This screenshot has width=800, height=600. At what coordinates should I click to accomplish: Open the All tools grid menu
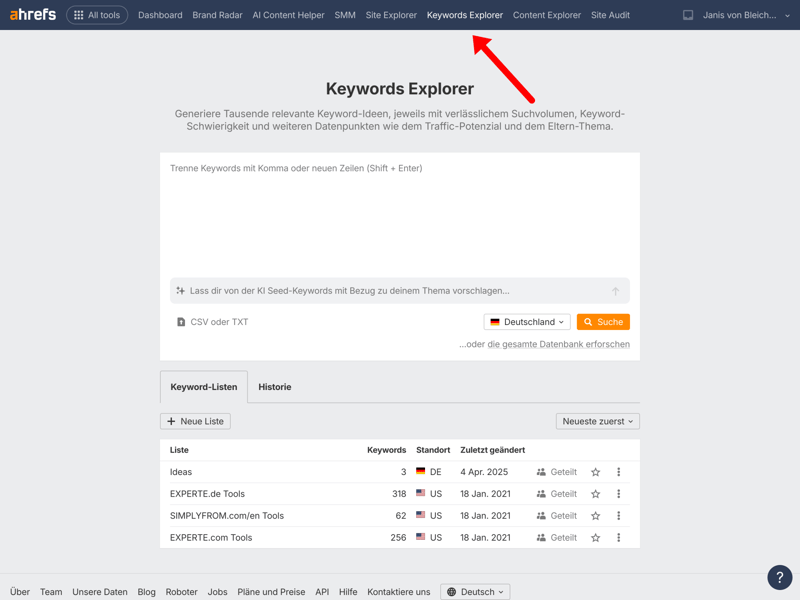coord(97,15)
